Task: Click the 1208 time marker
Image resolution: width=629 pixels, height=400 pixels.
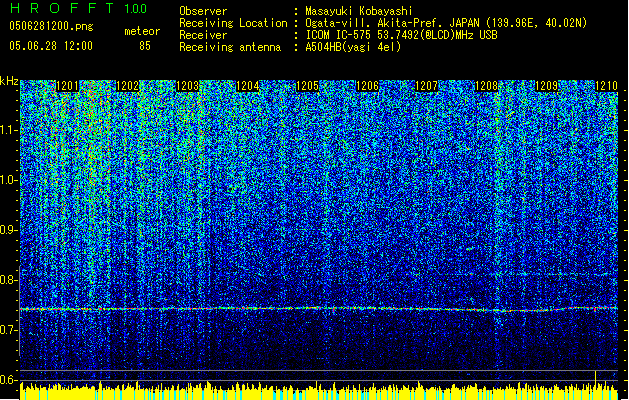Action: (x=486, y=86)
